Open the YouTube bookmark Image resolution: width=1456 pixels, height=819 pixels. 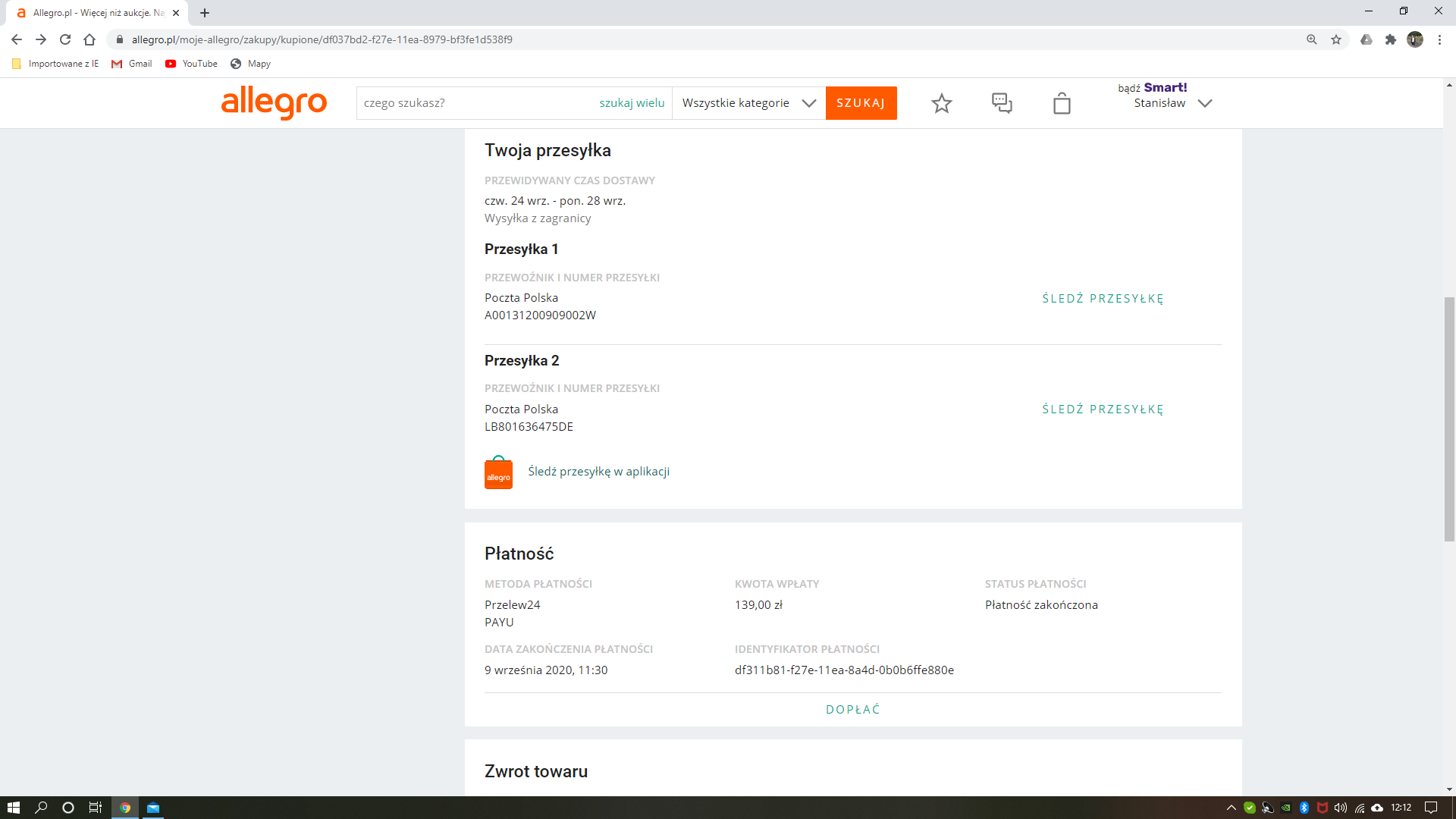(x=192, y=64)
